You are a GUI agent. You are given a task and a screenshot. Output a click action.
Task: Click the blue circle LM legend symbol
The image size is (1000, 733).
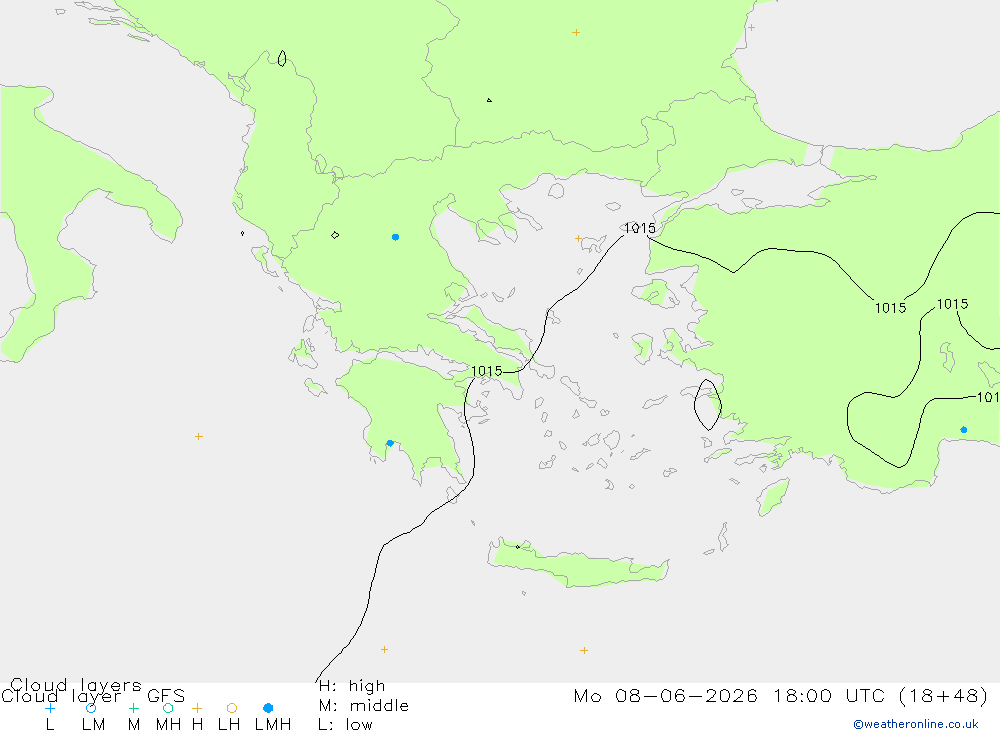[x=91, y=708]
